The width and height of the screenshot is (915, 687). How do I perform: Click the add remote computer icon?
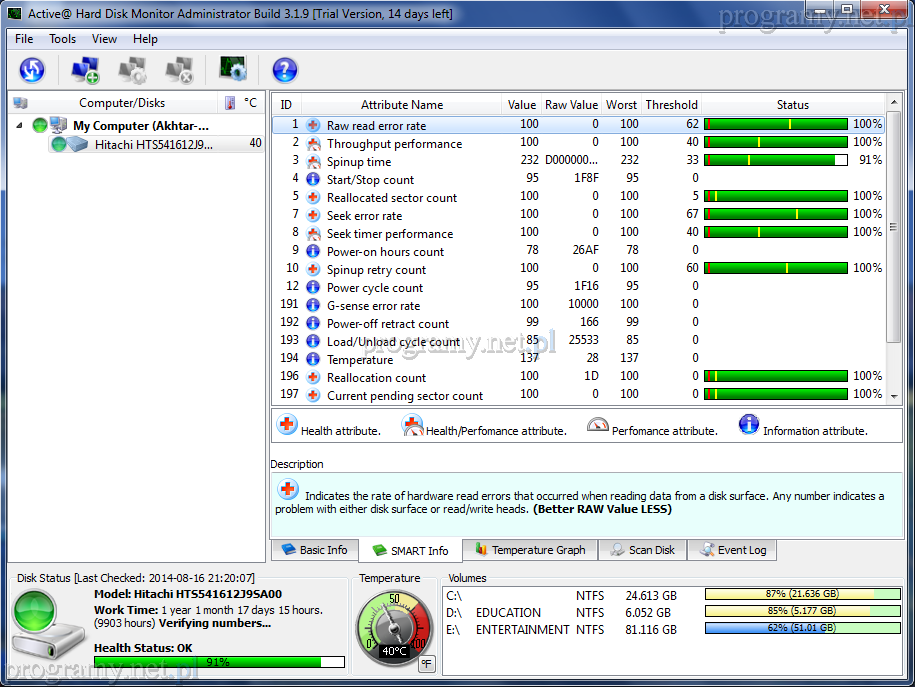85,69
